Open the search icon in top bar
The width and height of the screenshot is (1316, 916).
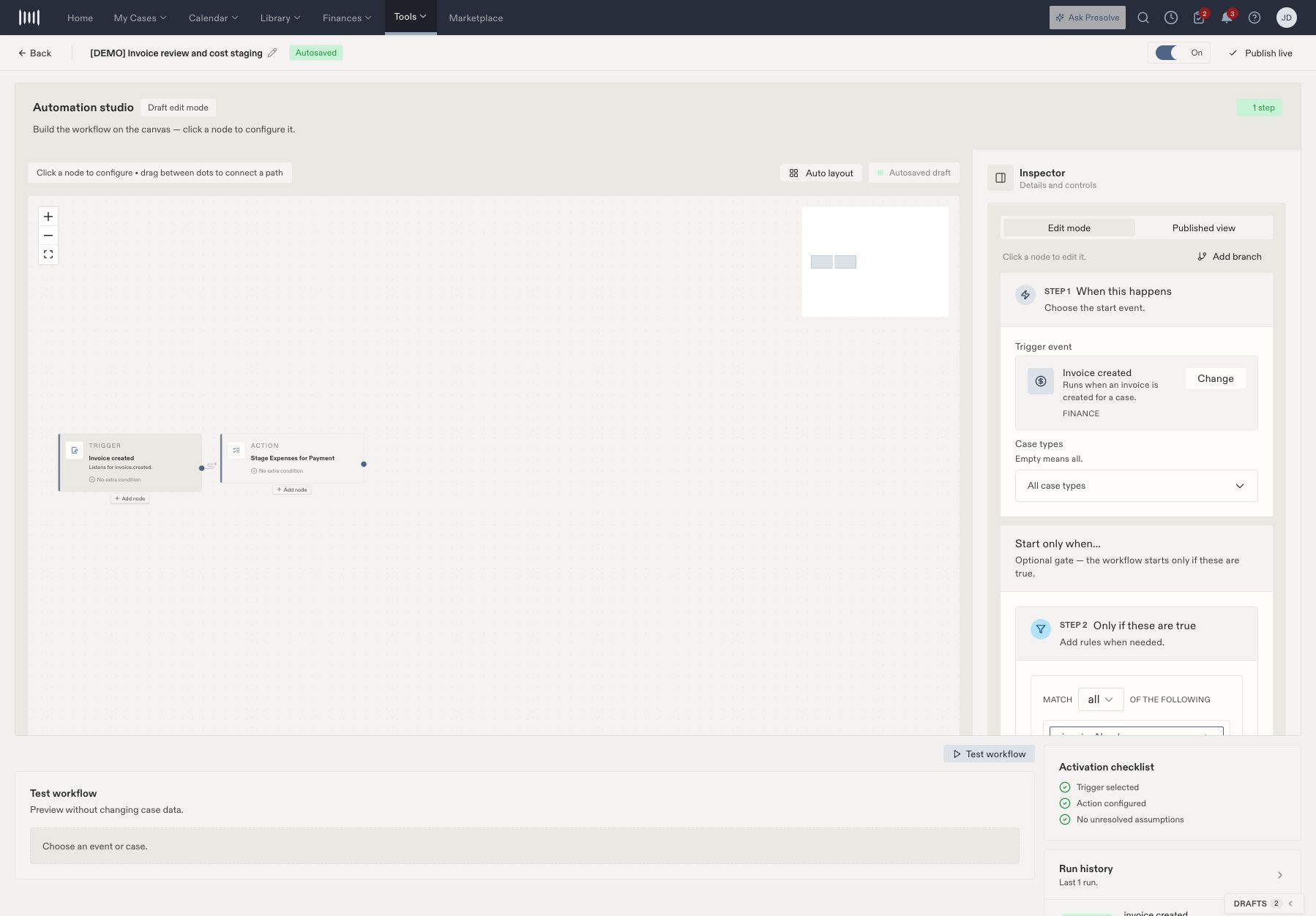(x=1143, y=18)
